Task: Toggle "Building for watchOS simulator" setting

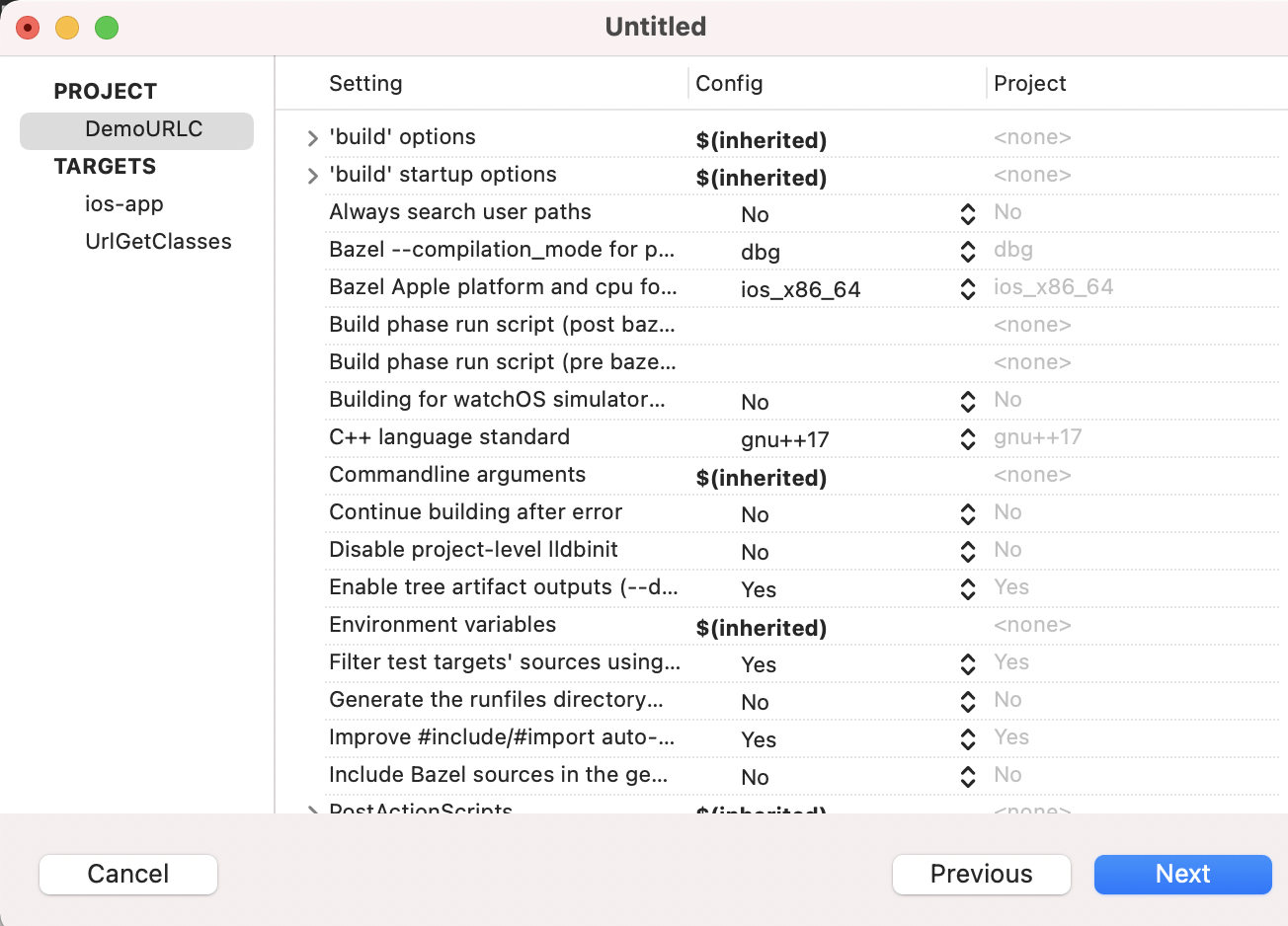Action: point(966,401)
